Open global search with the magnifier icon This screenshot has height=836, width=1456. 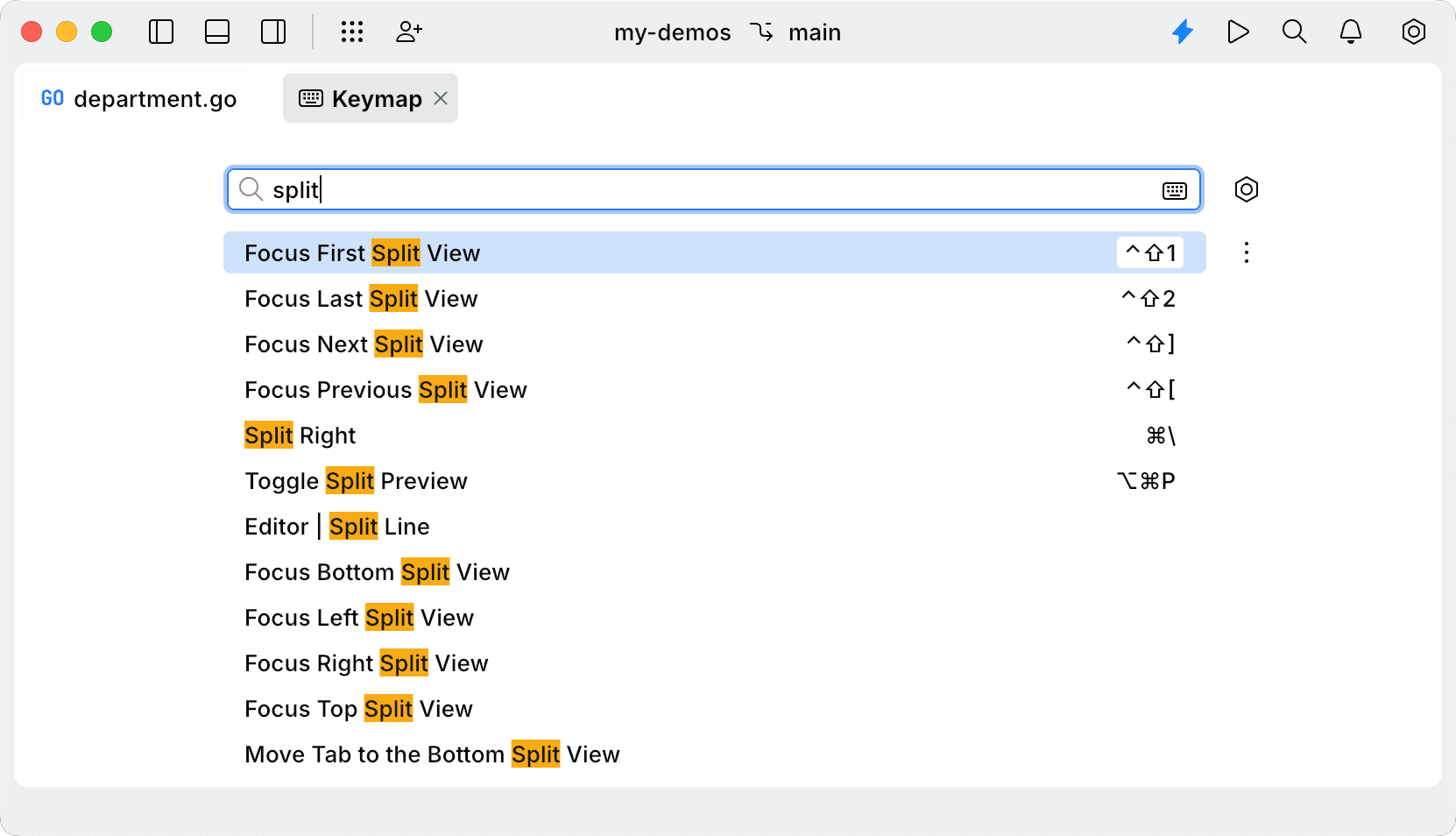point(1294,32)
